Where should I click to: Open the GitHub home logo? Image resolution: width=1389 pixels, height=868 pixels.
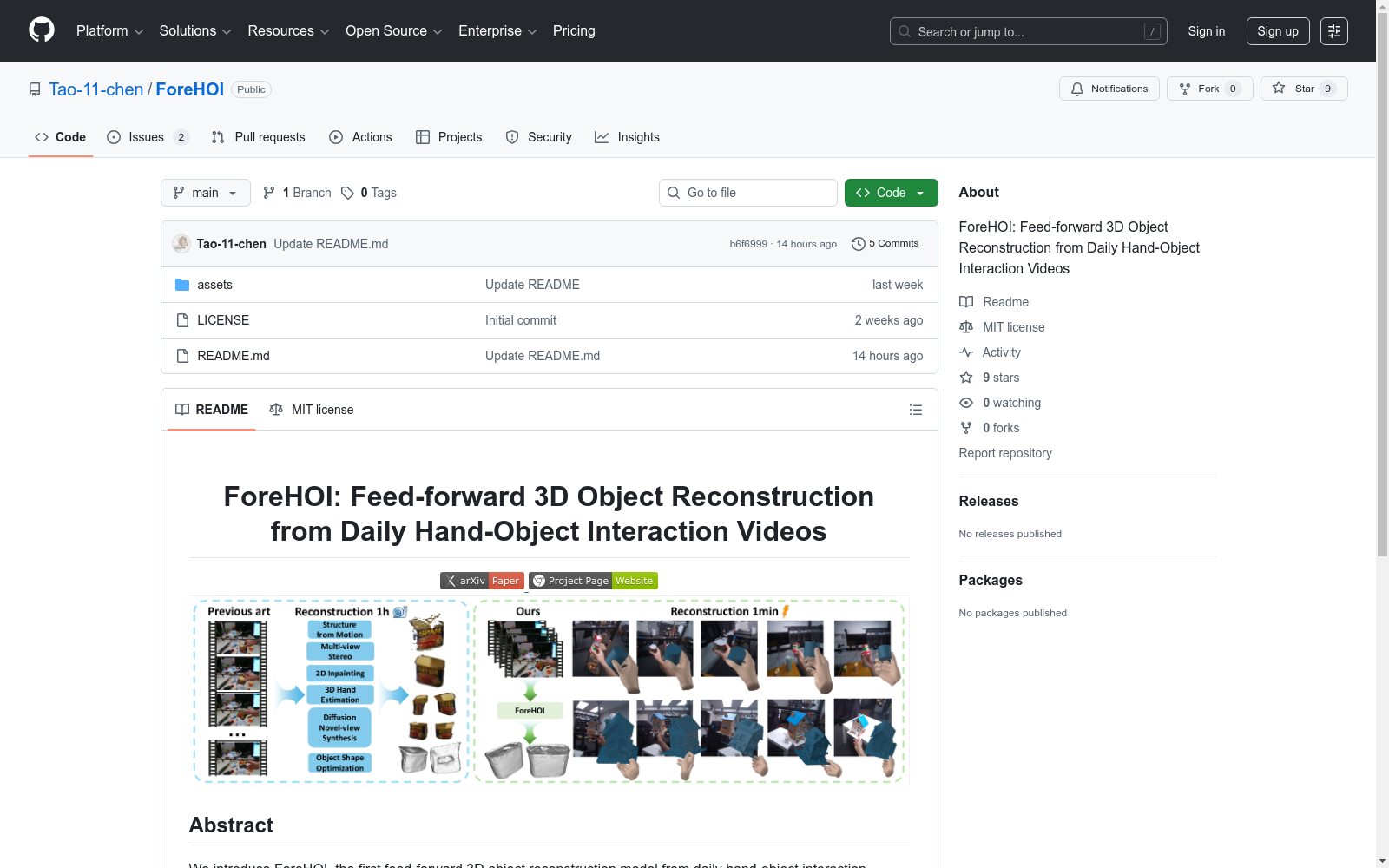(42, 30)
